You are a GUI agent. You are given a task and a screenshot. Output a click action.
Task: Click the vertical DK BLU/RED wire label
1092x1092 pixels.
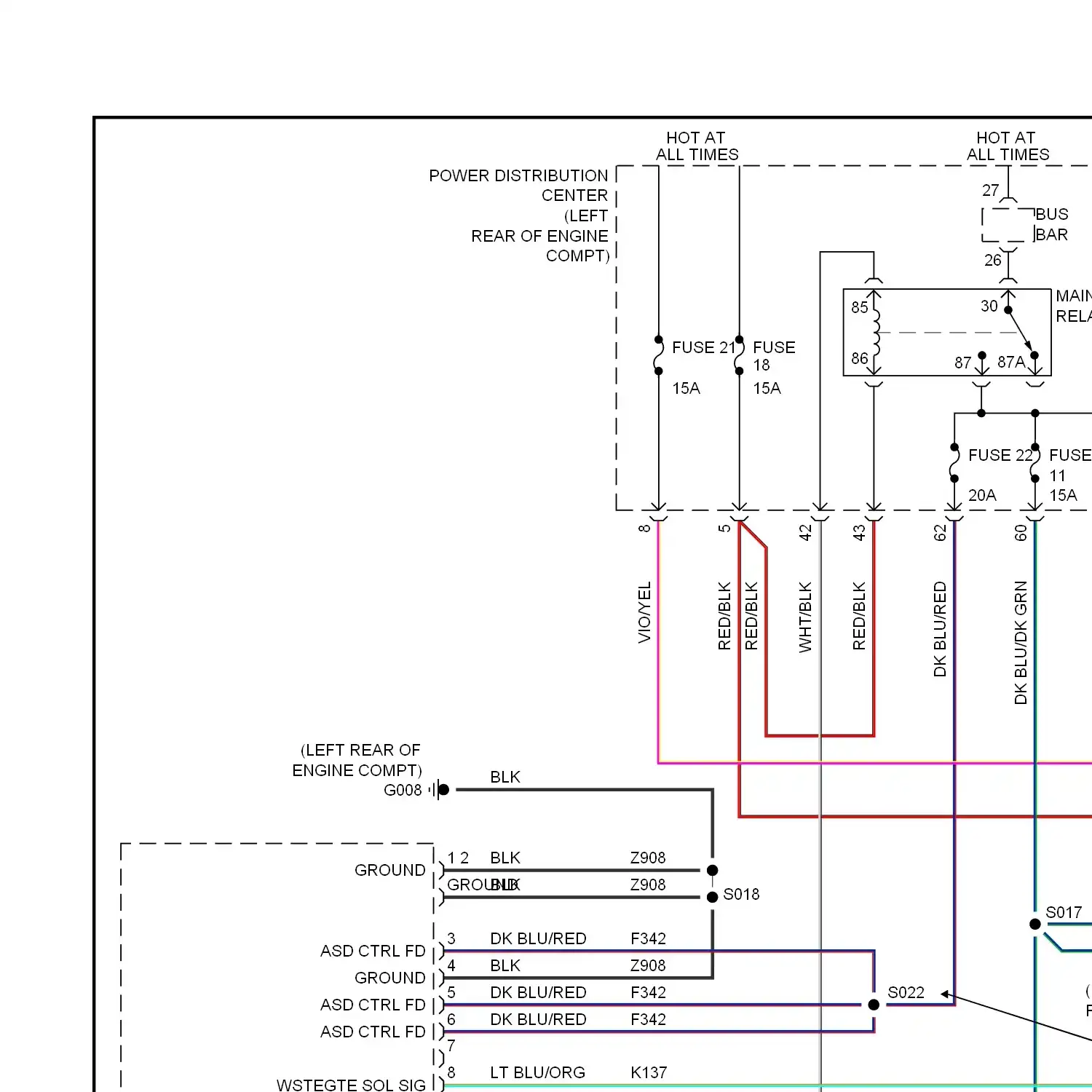pyautogui.click(x=940, y=629)
